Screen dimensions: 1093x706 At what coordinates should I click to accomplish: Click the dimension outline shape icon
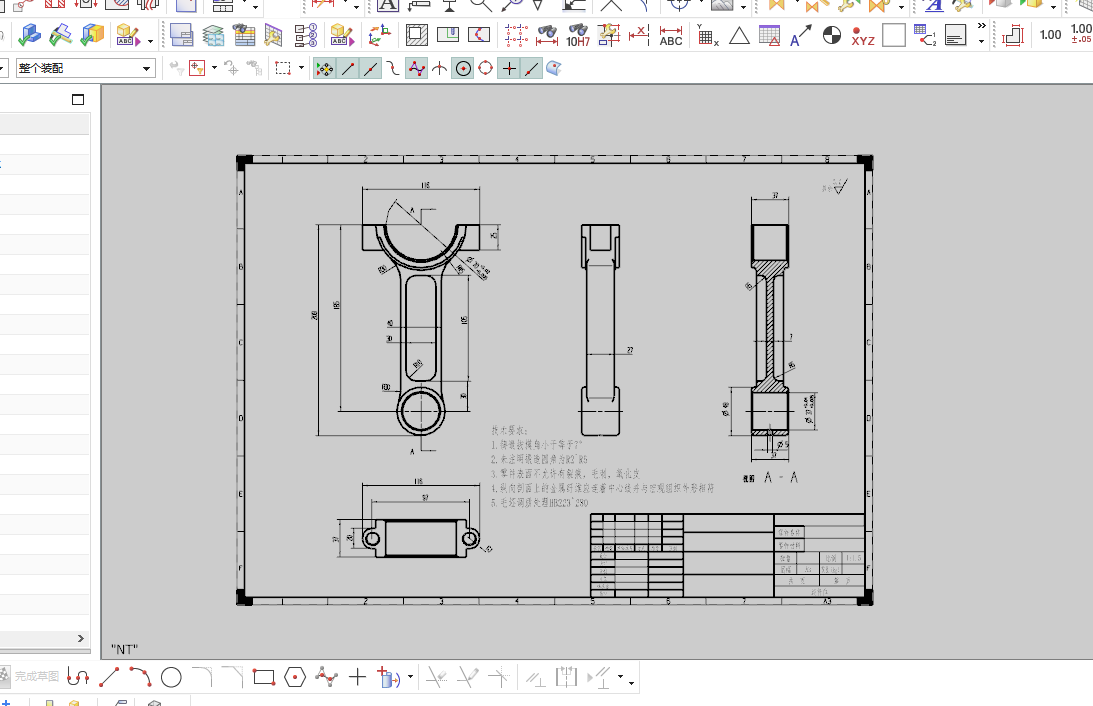click(1012, 35)
